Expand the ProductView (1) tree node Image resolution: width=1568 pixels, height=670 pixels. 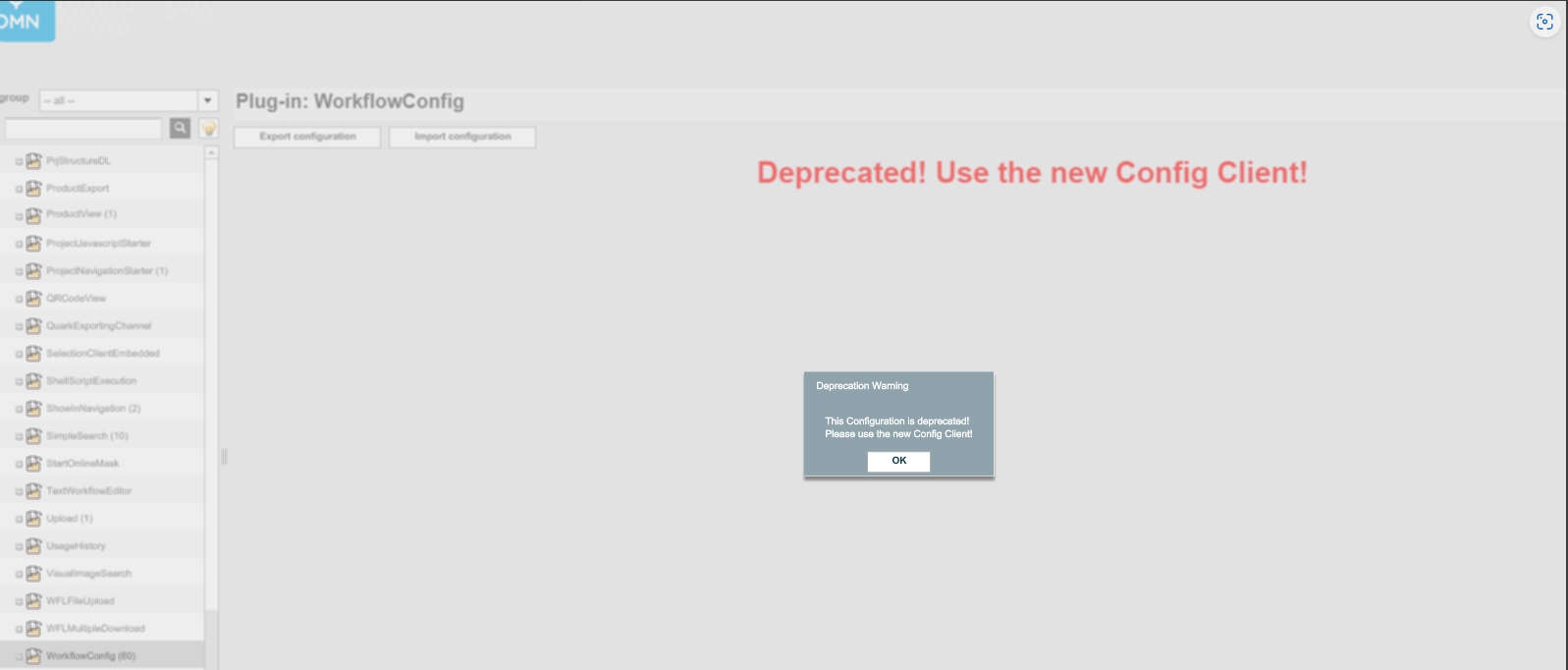click(x=19, y=215)
